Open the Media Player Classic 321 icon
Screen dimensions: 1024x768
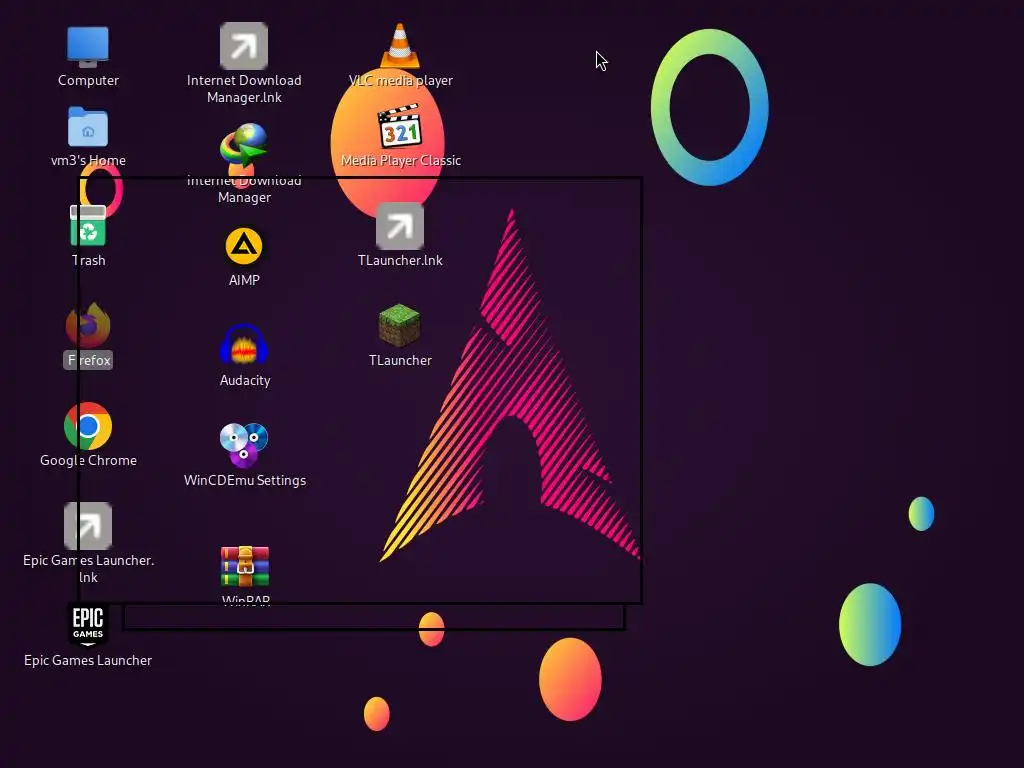[400, 126]
